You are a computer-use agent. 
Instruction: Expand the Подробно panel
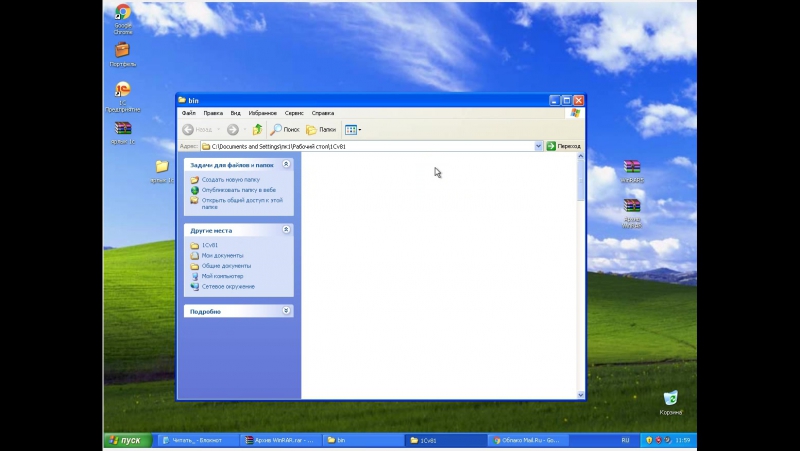point(286,311)
